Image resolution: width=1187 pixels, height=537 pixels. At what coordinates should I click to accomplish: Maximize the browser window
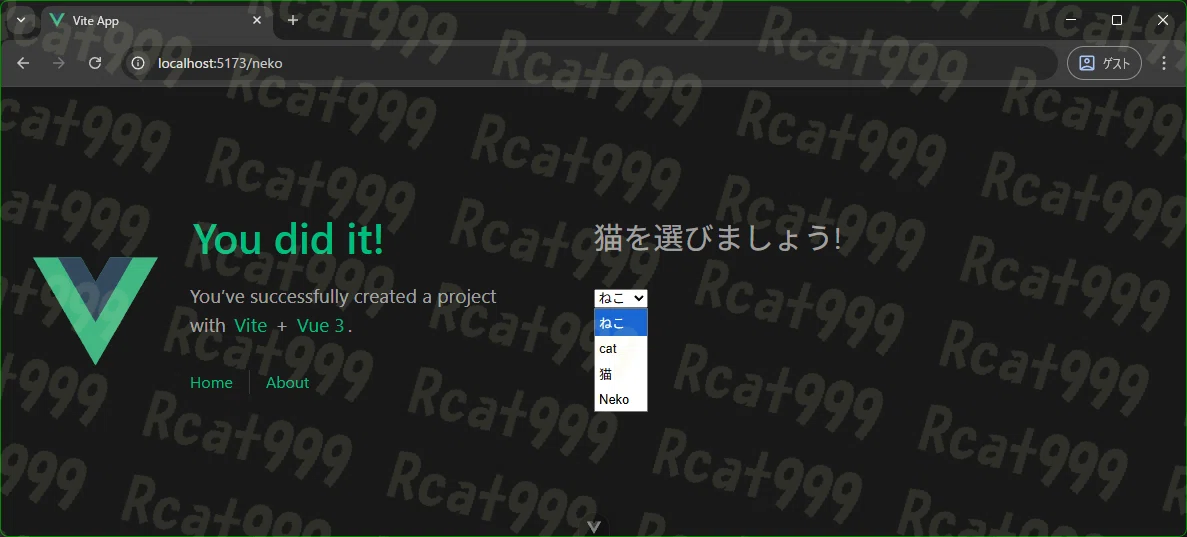[1117, 20]
